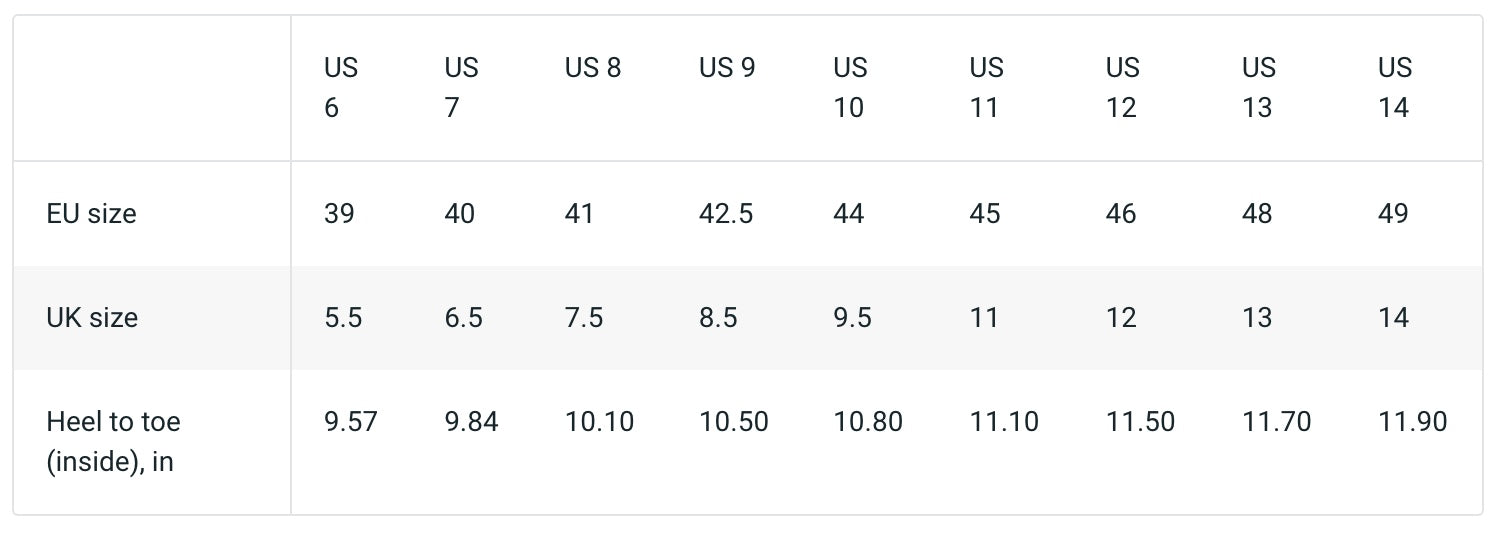Select the 9.84 measurement cell
This screenshot has height=536, width=1496.
[x=471, y=422]
